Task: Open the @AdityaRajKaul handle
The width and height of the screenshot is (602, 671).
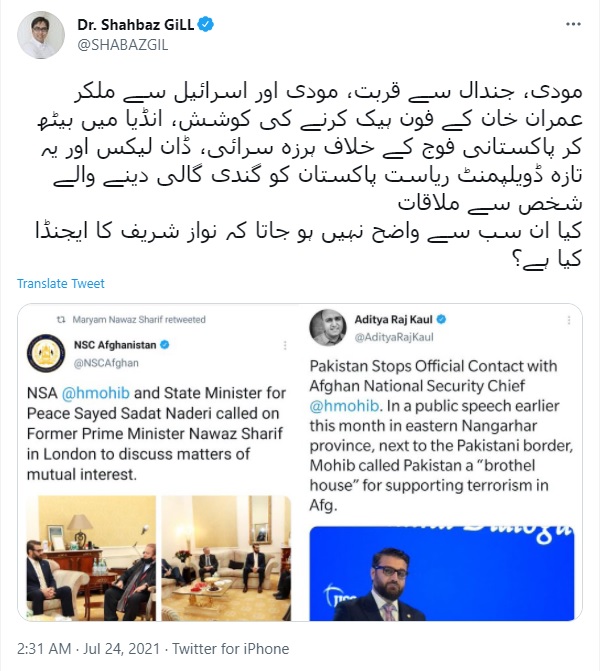Action: [x=394, y=337]
